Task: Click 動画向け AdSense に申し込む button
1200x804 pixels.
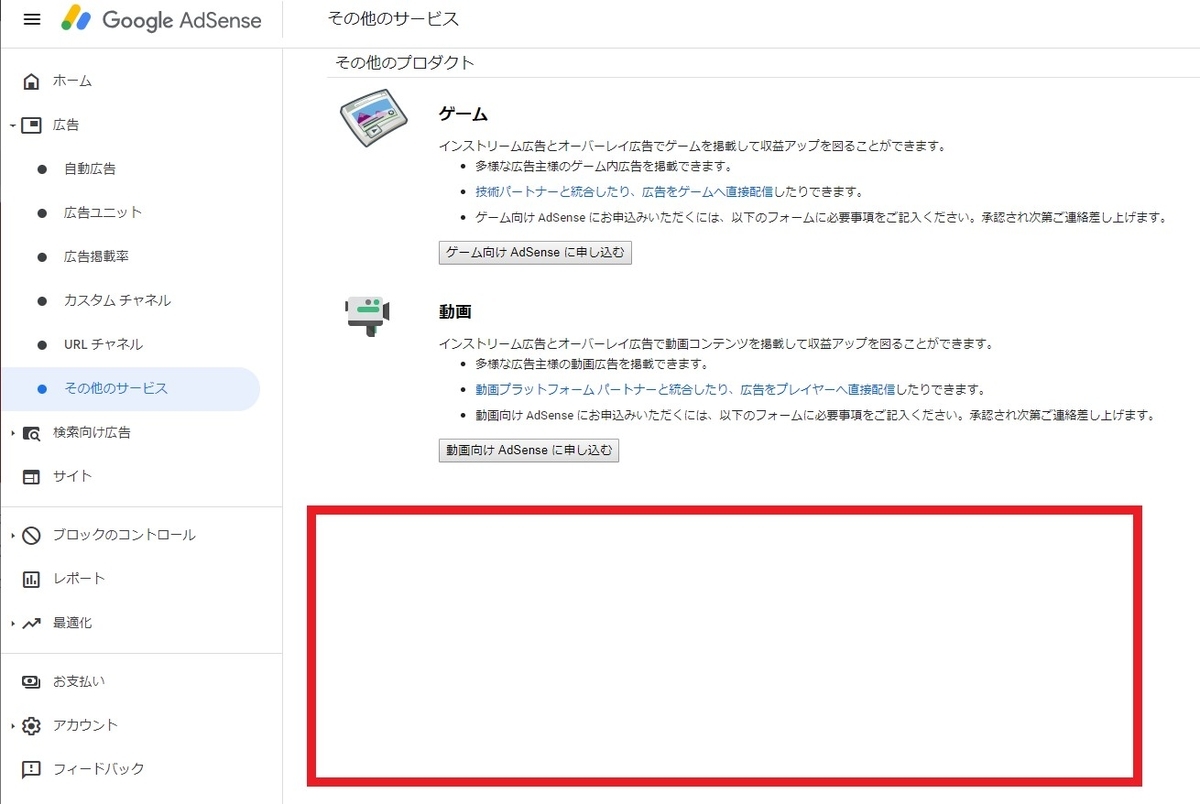Action: 529,451
